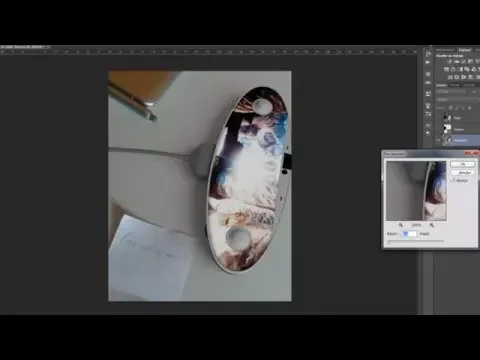The image size is (480, 360).
Task: Click the top layer's thumbnail
Action: click(448, 118)
